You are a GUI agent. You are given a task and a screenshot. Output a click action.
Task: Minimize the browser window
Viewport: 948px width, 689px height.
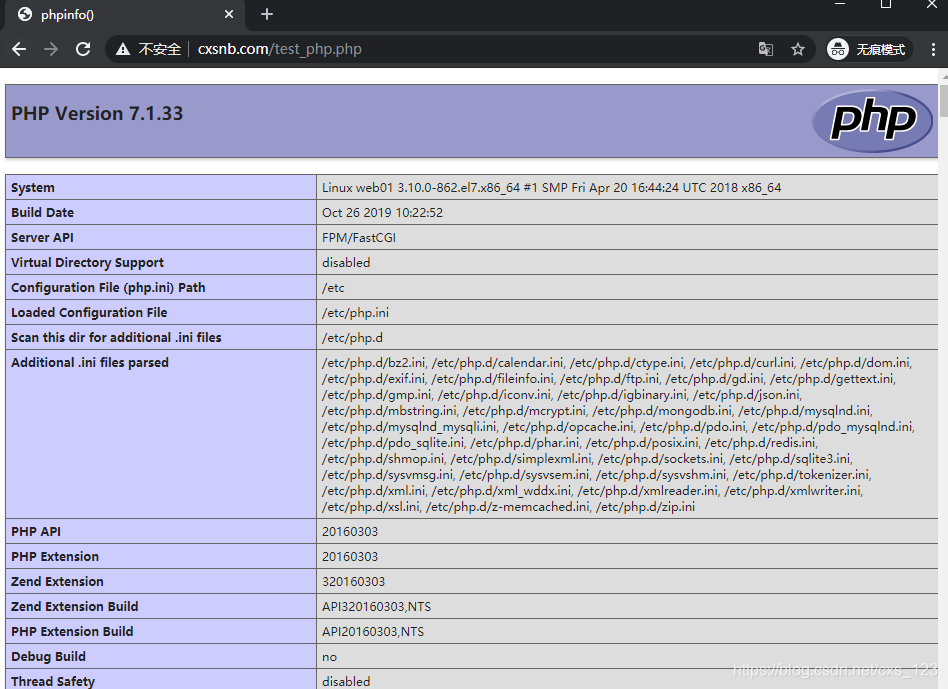[x=839, y=5]
